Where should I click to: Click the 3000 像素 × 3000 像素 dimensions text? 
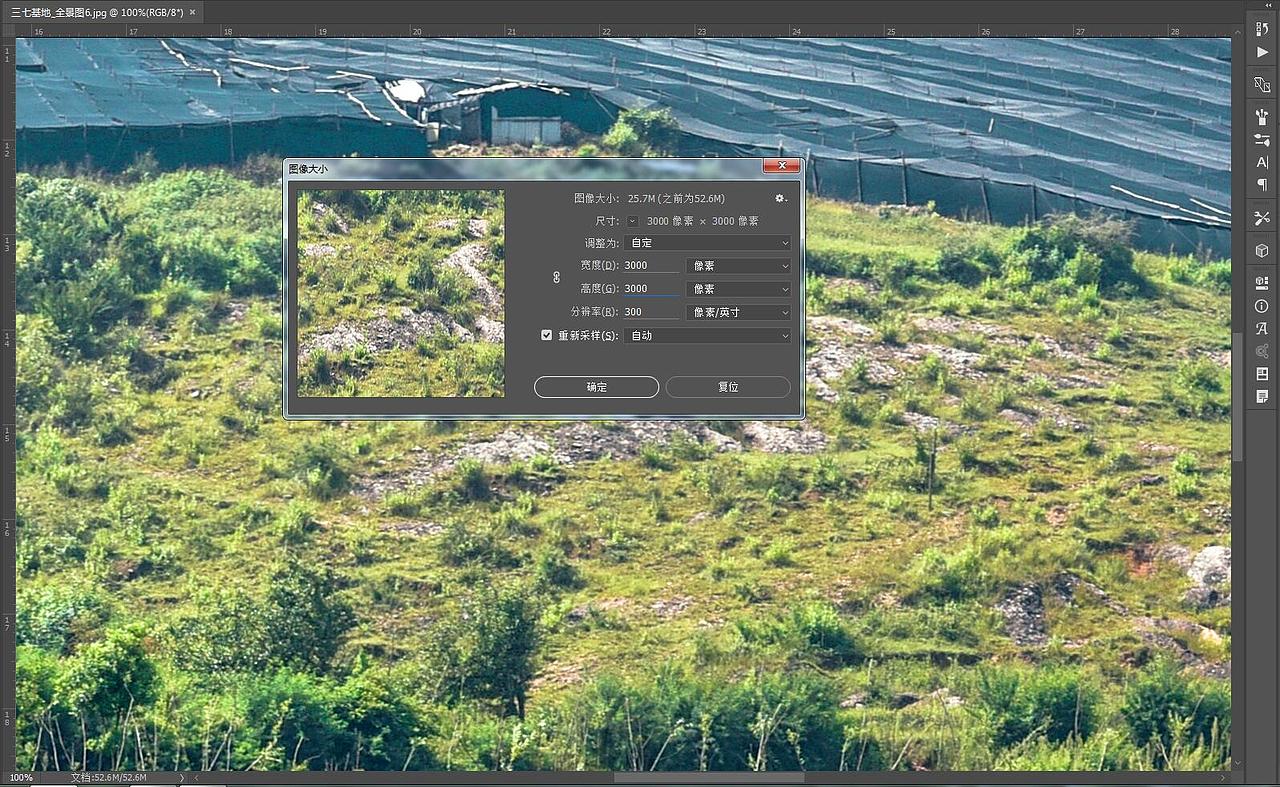click(702, 221)
